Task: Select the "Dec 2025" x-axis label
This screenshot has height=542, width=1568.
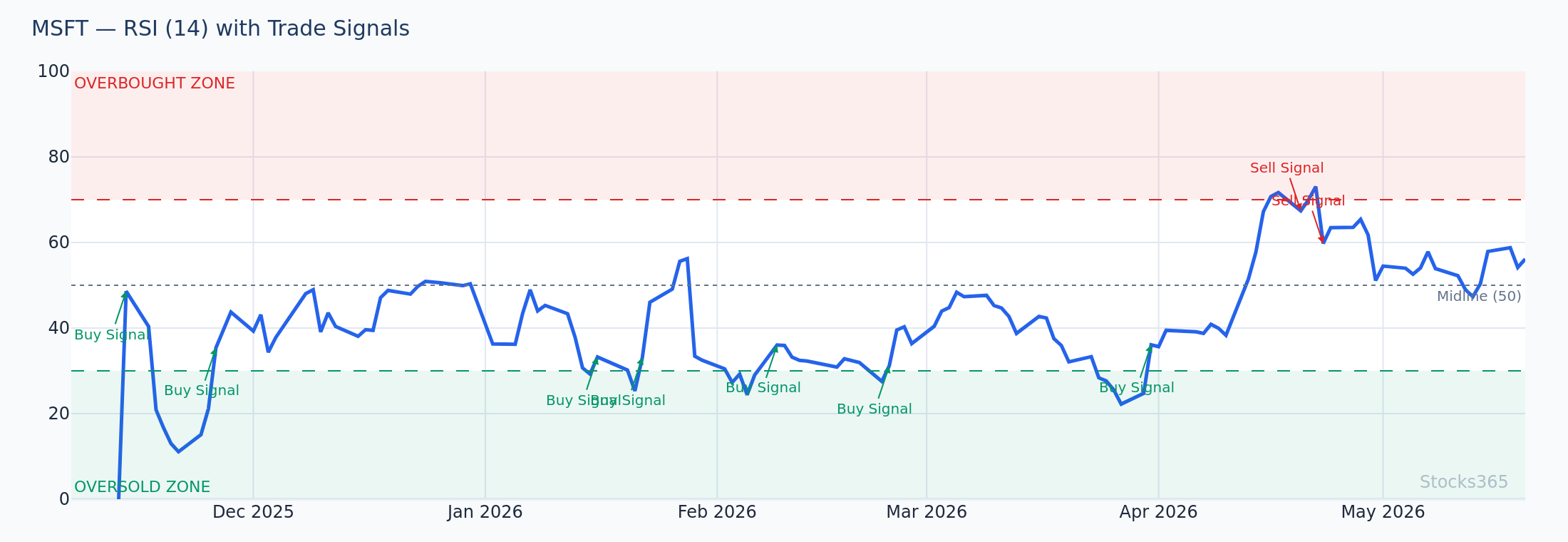Action: click(x=253, y=512)
